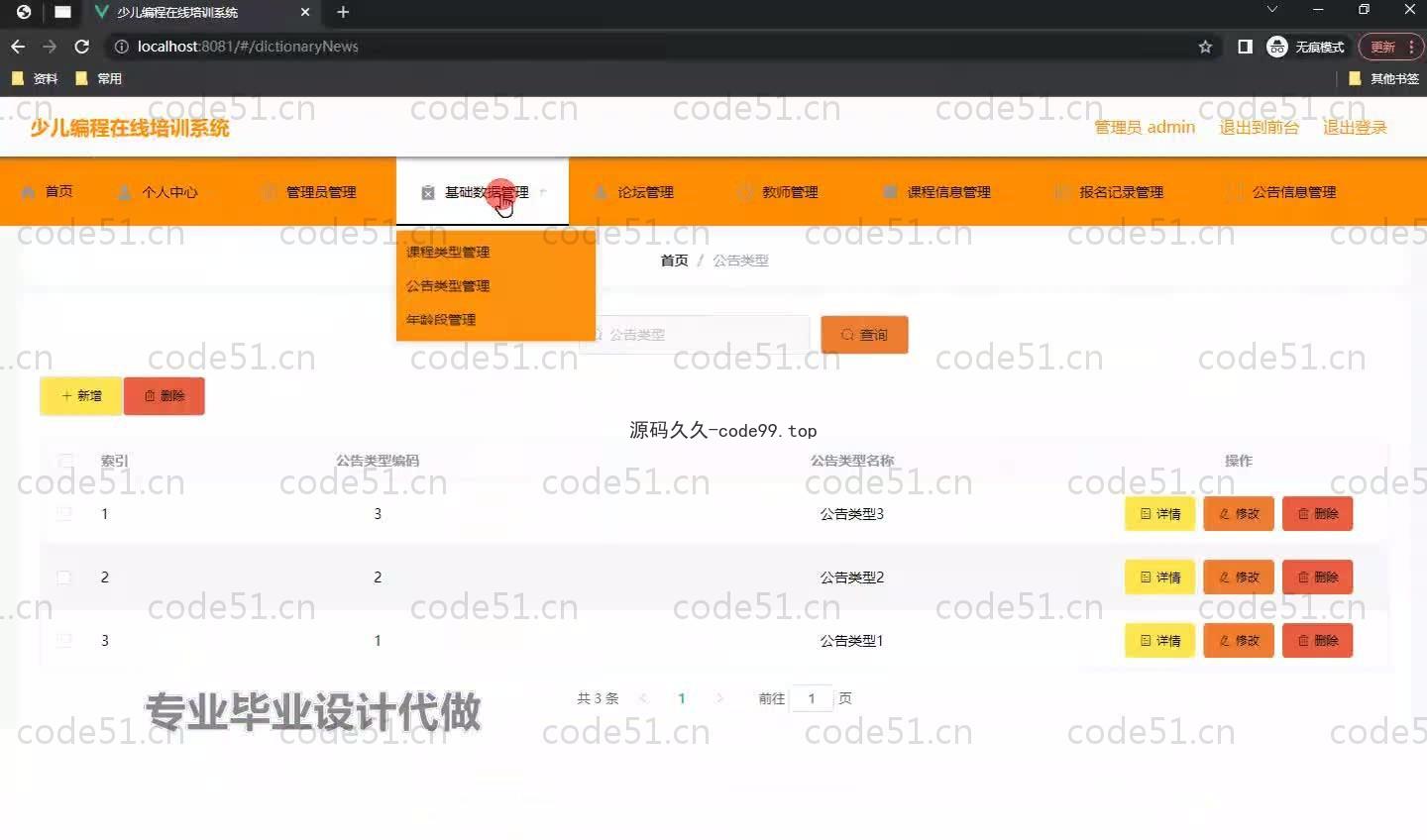This screenshot has width=1427, height=840.
Task: View 详情 for 公告类型1
Action: (1159, 640)
